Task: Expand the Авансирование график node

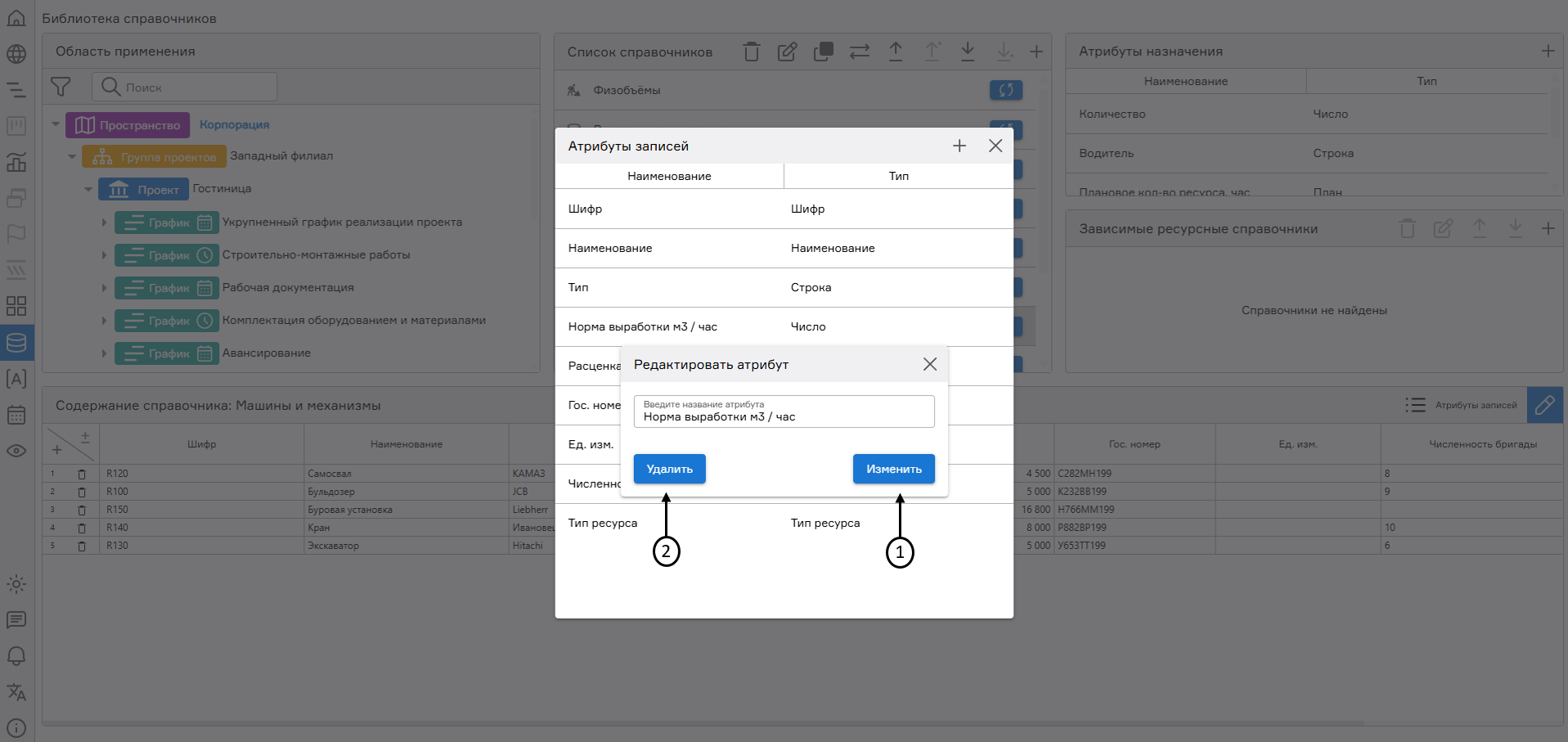Action: (x=104, y=353)
